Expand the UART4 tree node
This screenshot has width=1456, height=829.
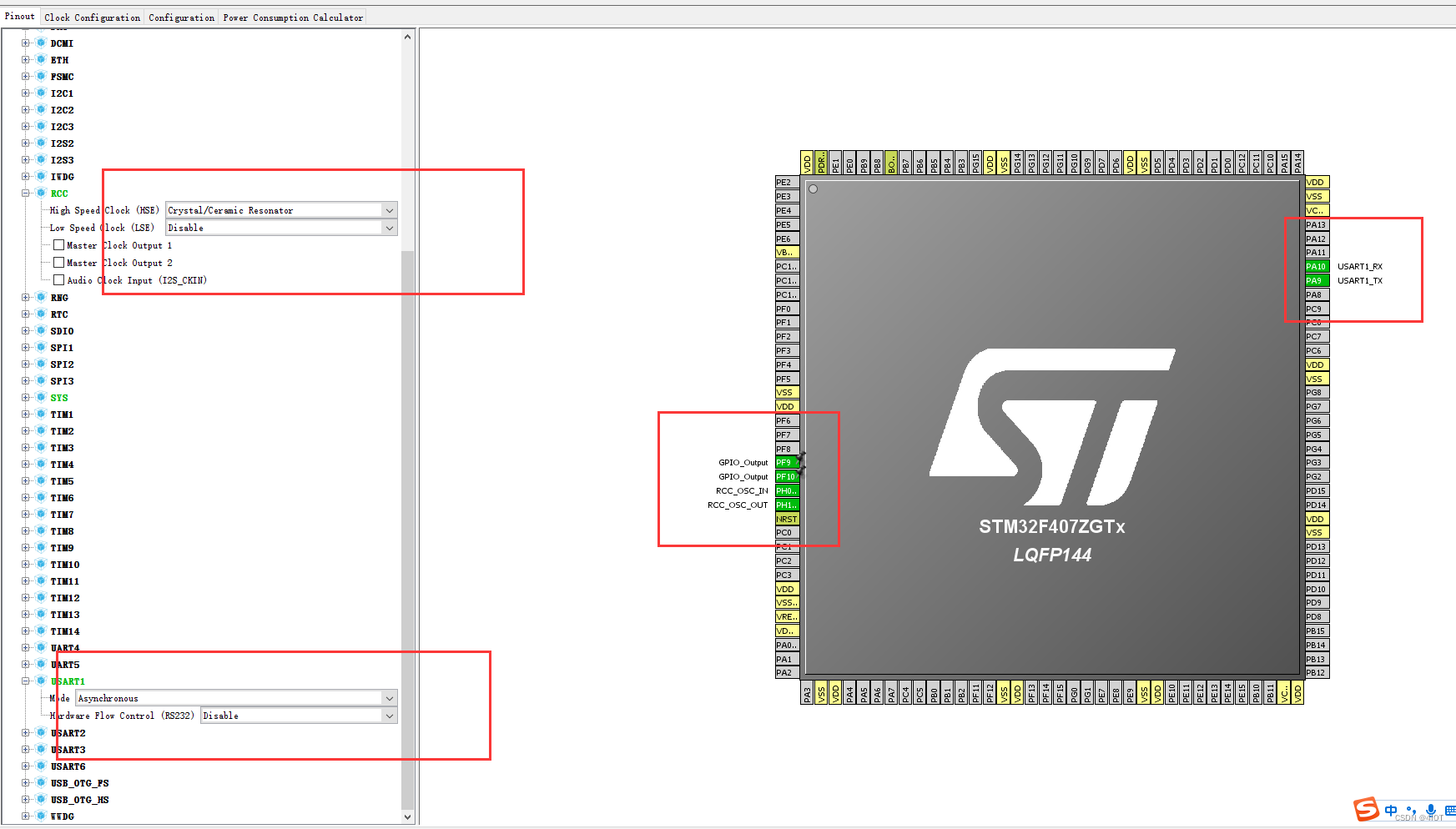[26, 647]
